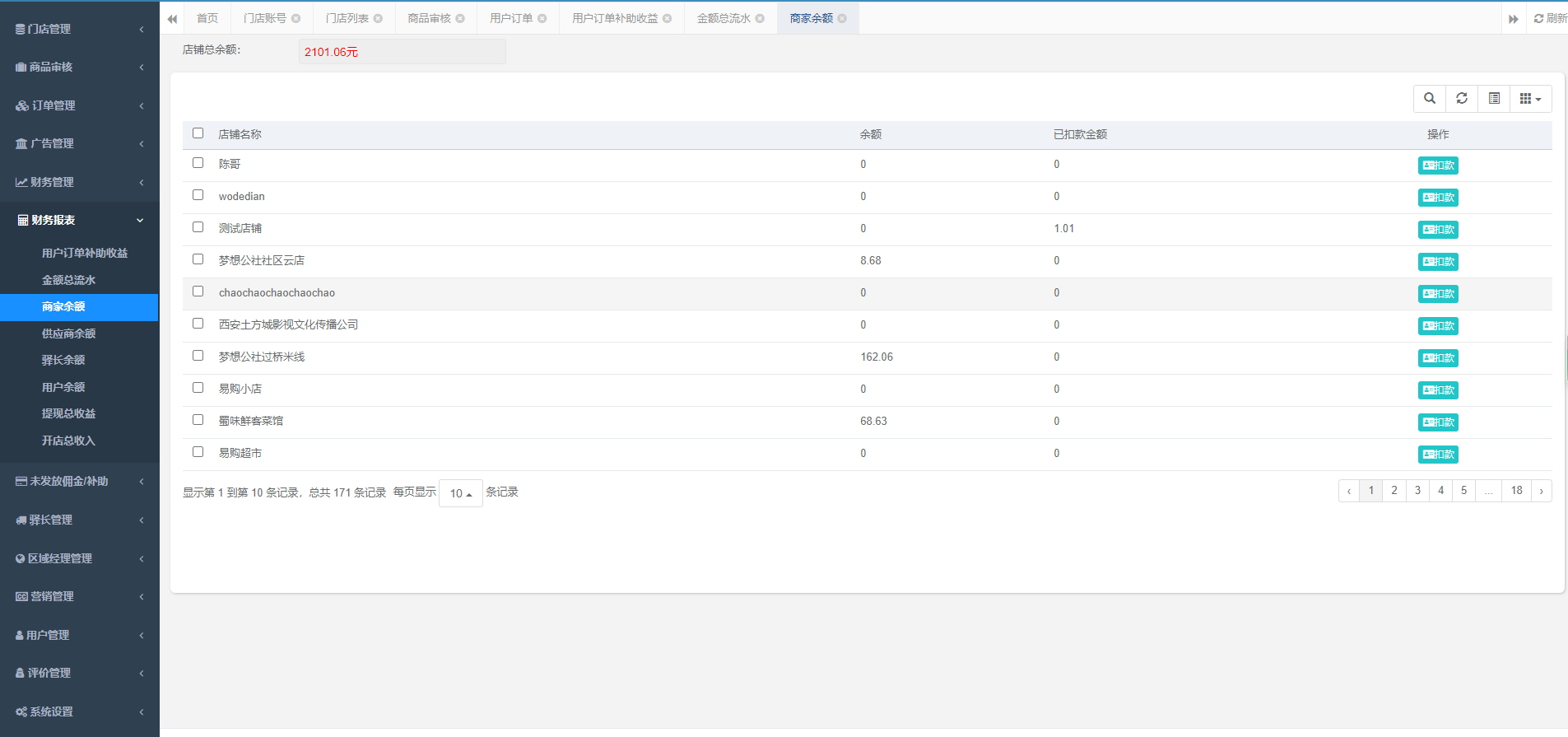Check the box for 陈哥
The height and width of the screenshot is (737, 1568).
tap(198, 163)
